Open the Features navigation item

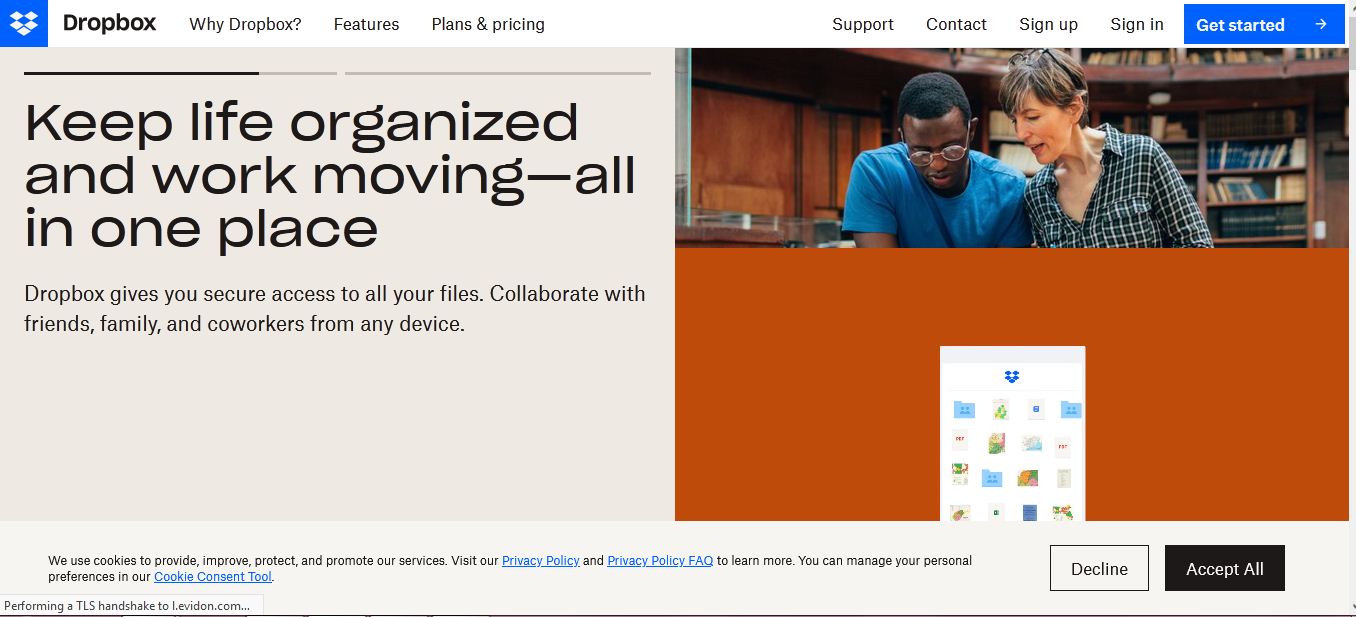(x=366, y=24)
